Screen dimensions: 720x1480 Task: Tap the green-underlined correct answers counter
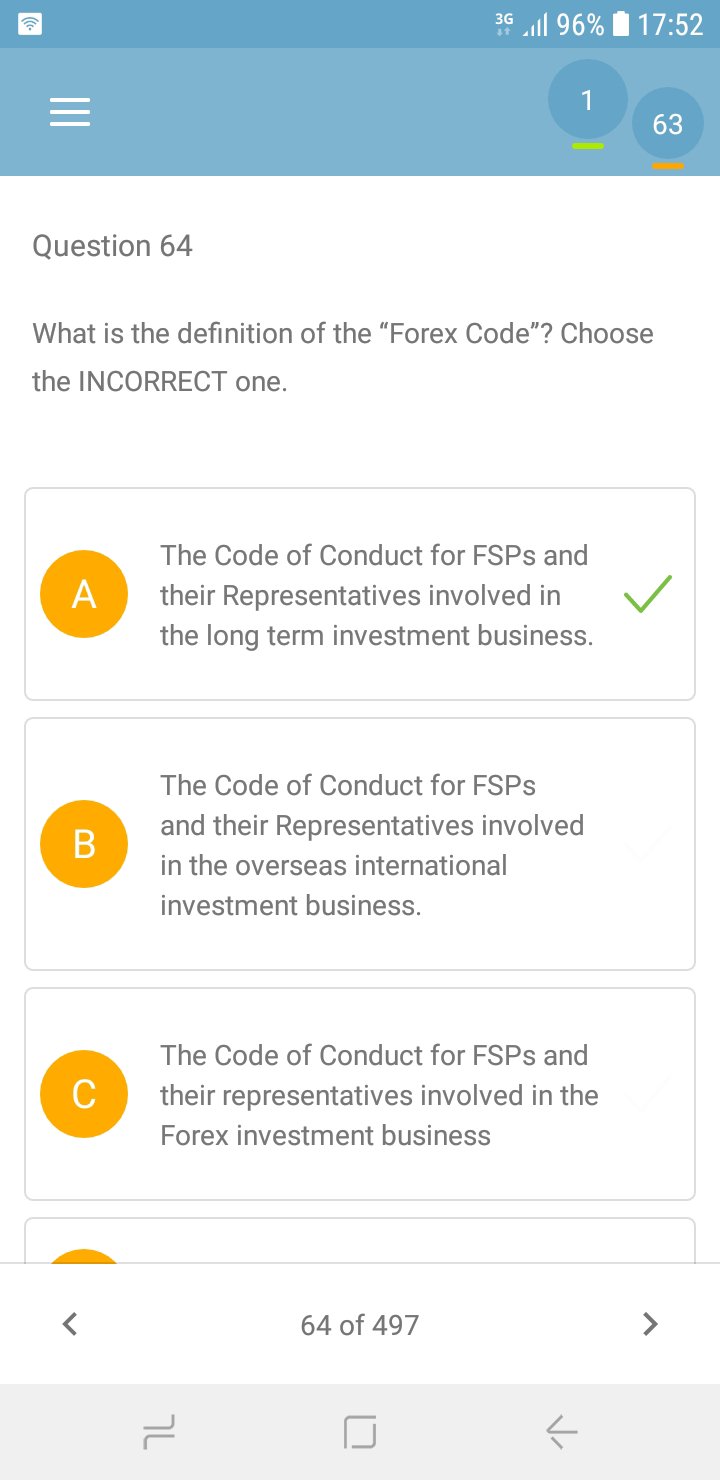pyautogui.click(x=587, y=102)
